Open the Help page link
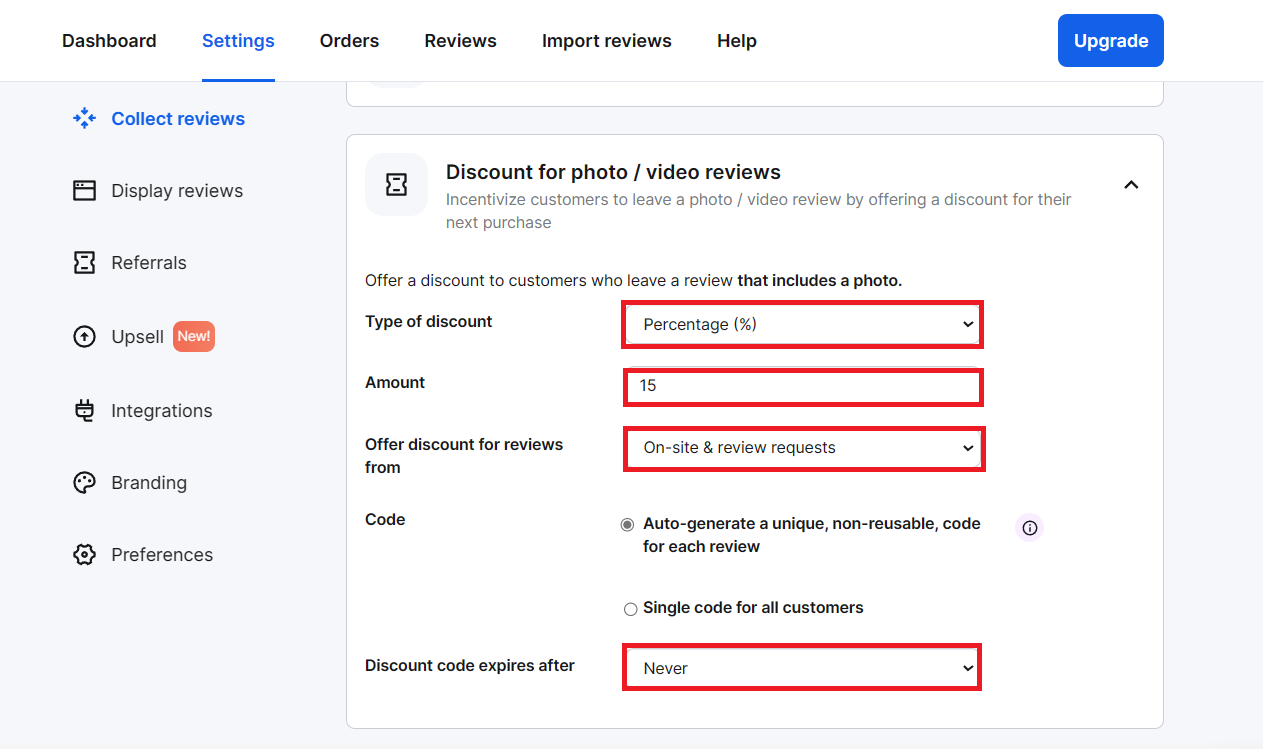This screenshot has width=1263, height=749. click(x=737, y=41)
